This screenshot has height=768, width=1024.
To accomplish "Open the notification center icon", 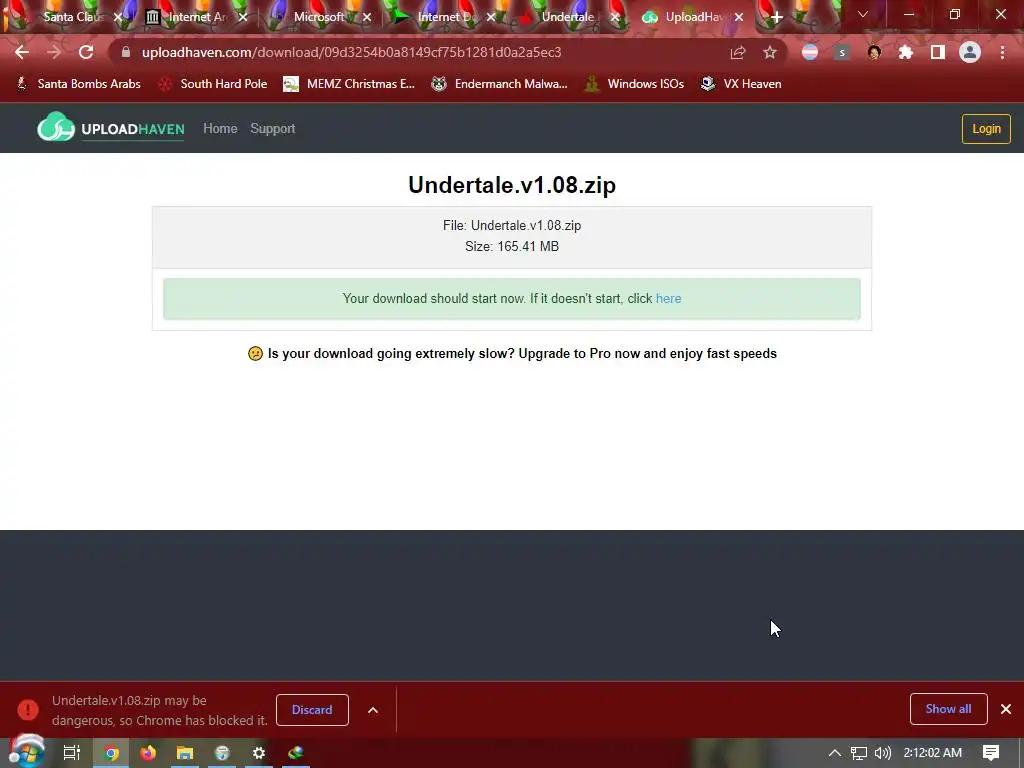I will point(991,753).
